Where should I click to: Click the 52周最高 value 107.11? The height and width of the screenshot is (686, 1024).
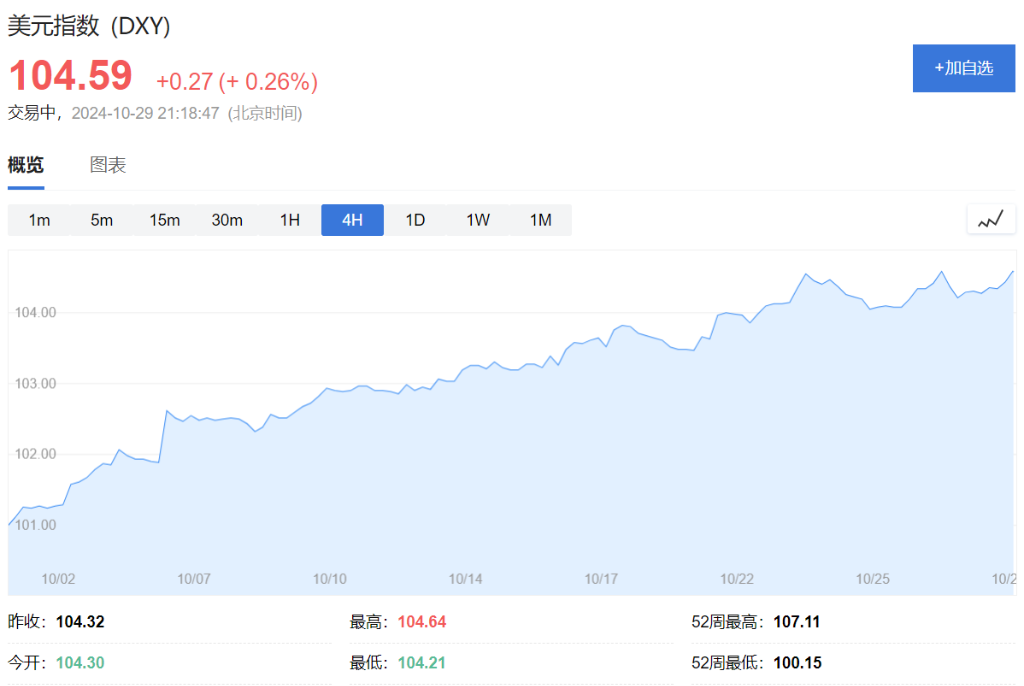point(797,622)
